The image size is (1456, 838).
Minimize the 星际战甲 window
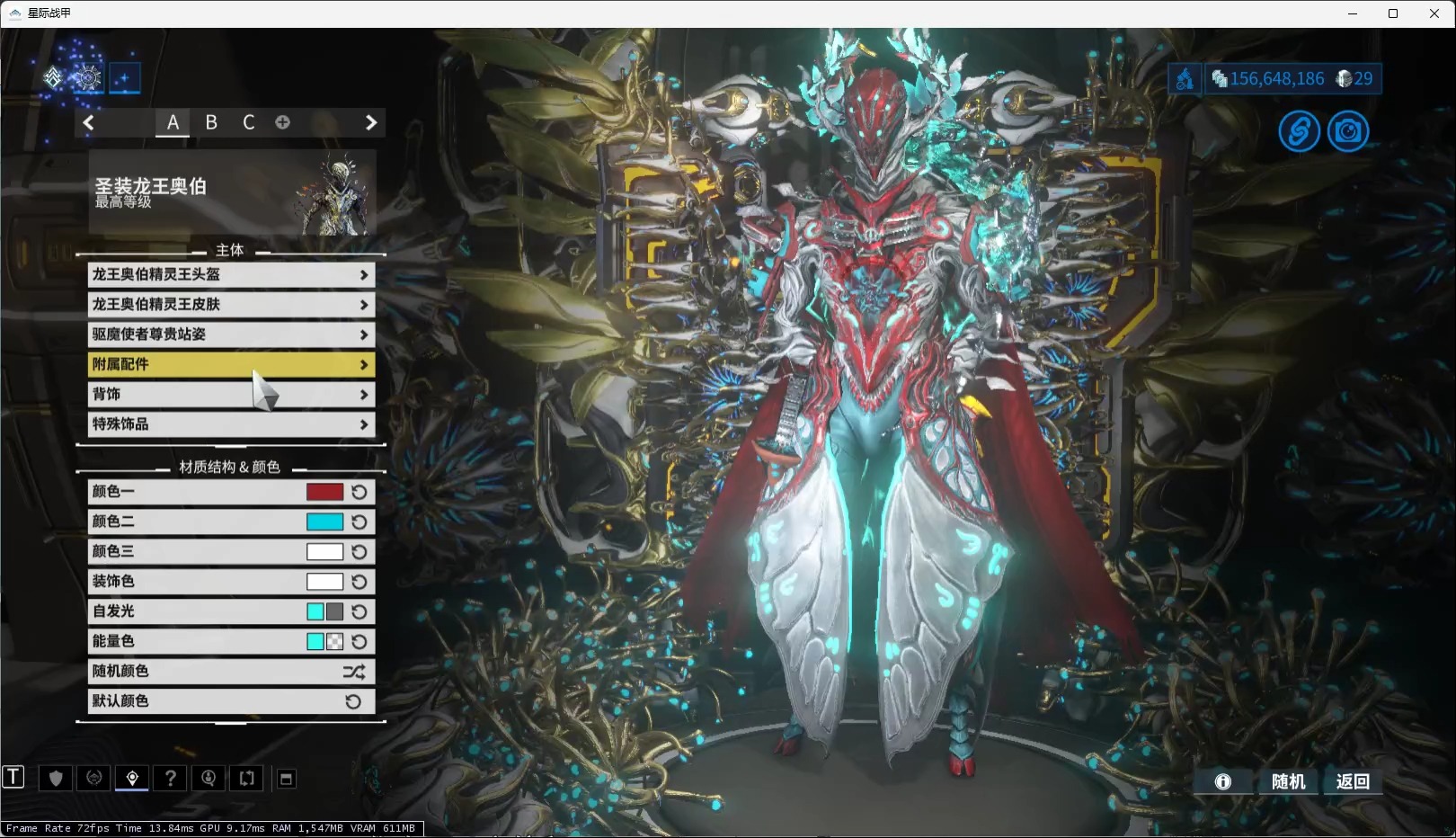coord(1354,13)
